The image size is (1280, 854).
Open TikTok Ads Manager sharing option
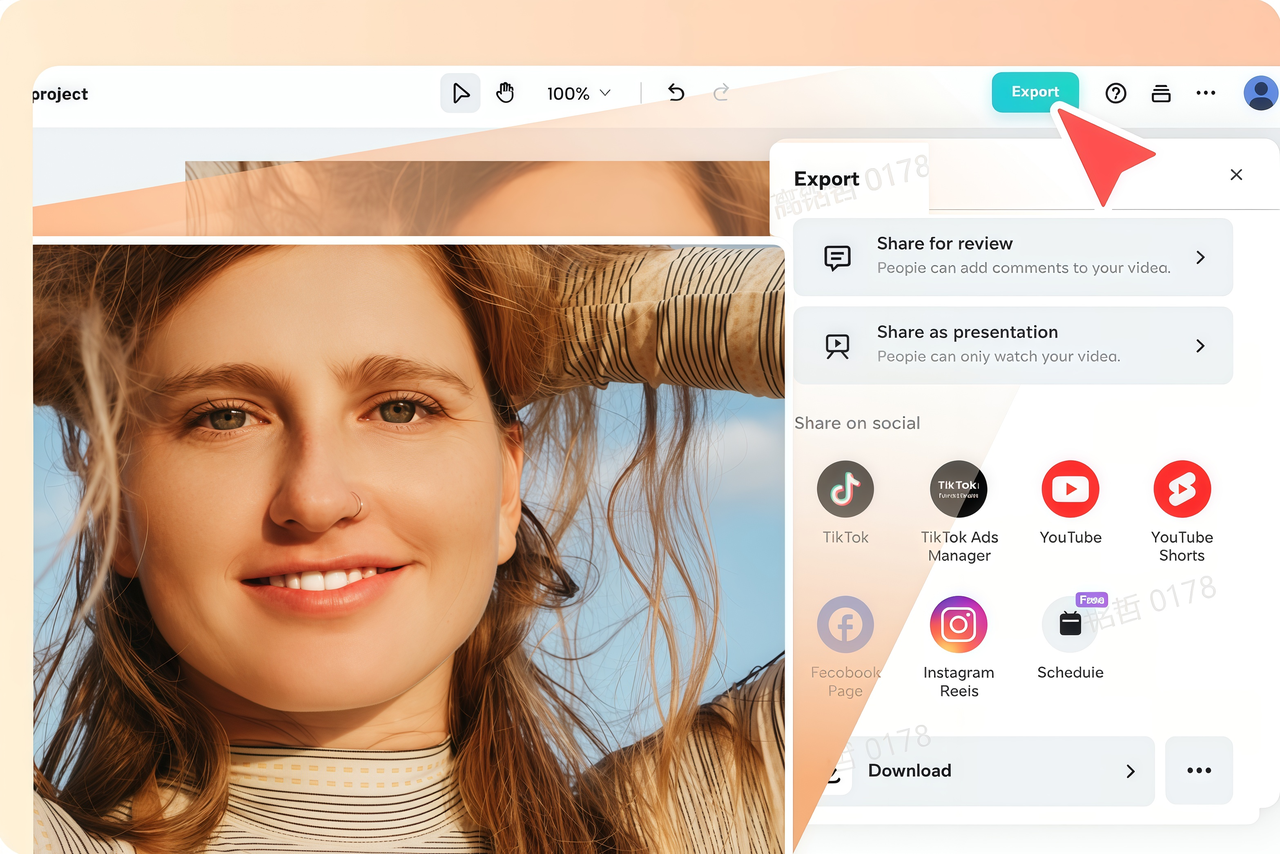(958, 489)
